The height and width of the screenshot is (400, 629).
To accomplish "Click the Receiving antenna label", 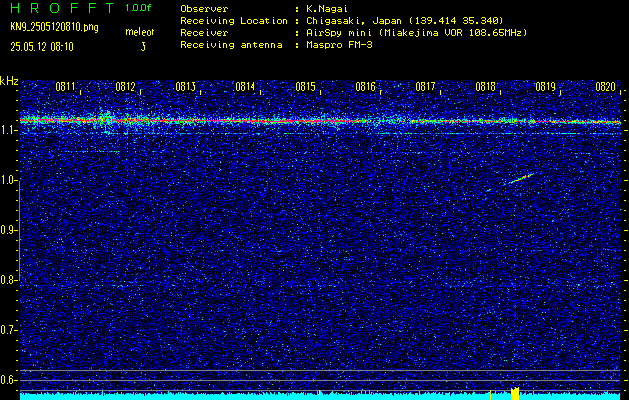I will coord(231,45).
